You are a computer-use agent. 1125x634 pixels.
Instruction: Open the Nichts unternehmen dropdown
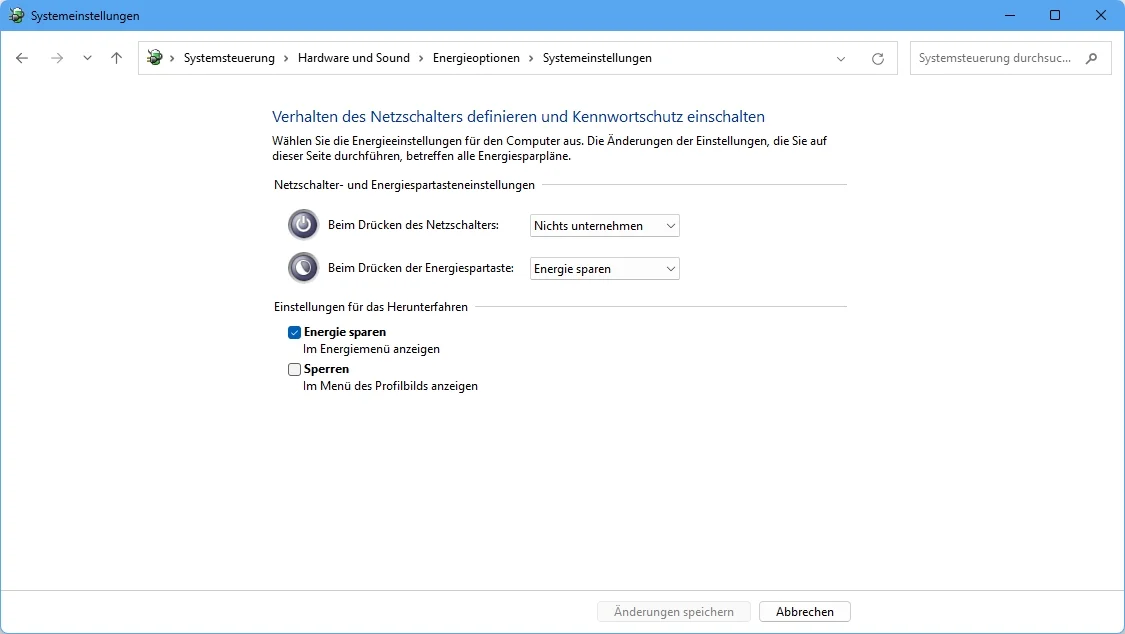[604, 226]
